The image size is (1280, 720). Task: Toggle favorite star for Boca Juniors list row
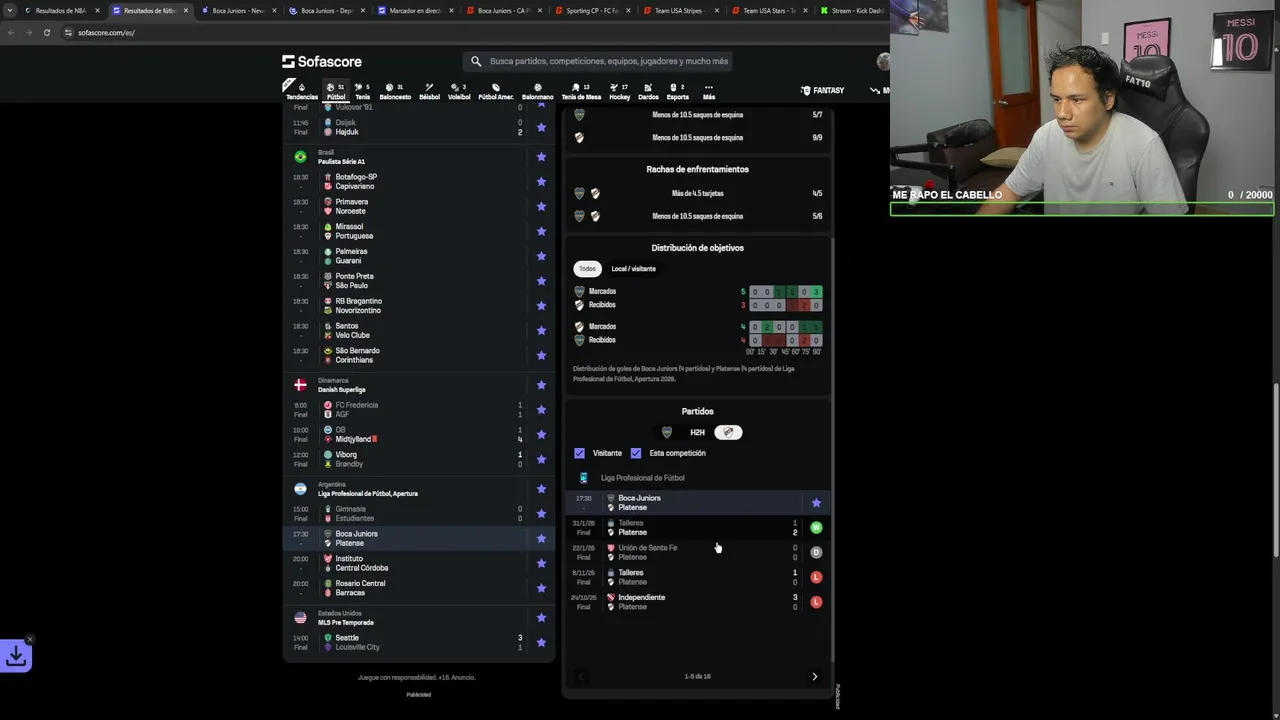coord(541,538)
